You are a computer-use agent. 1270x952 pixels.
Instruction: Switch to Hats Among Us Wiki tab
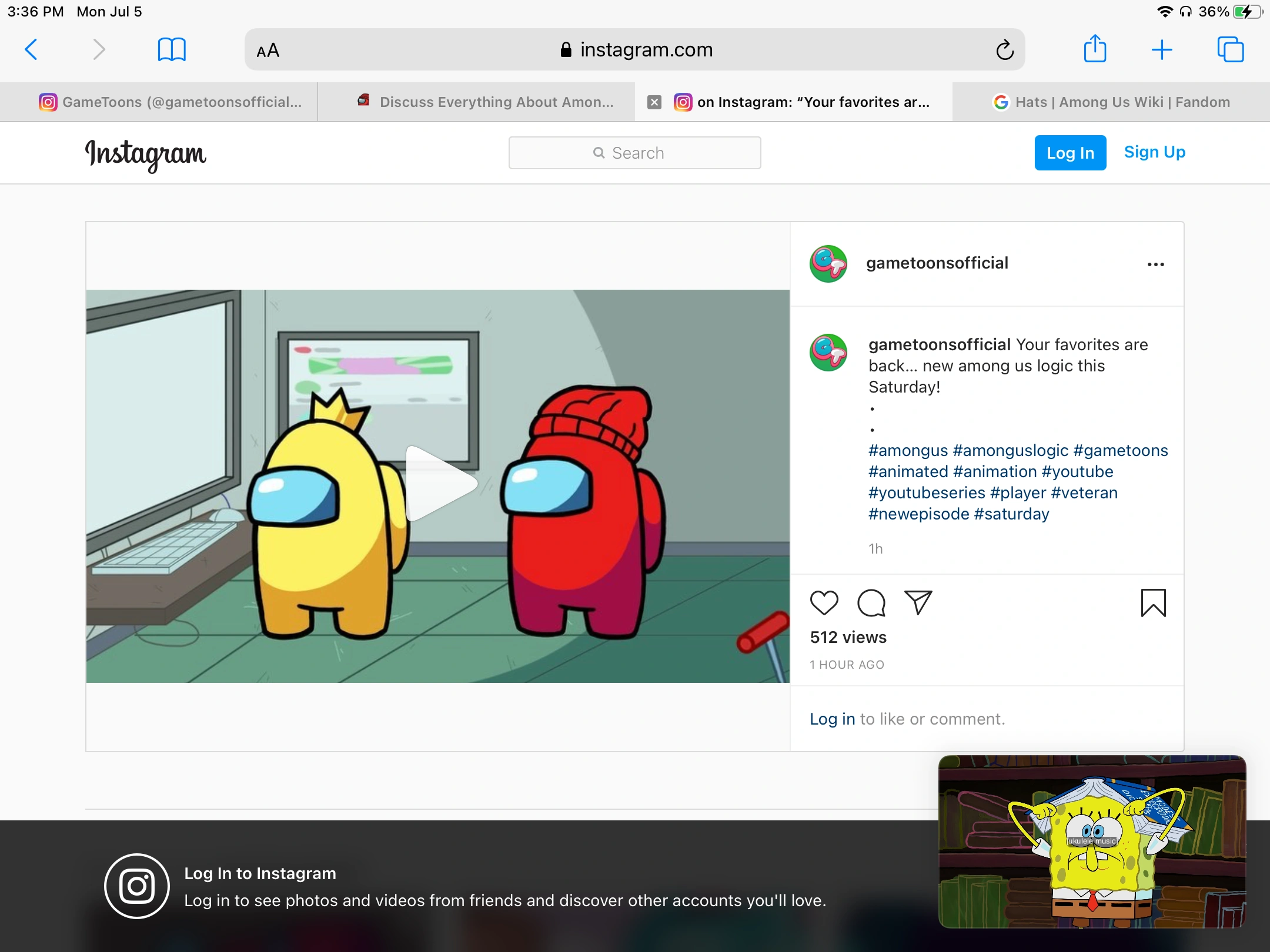[x=1111, y=102]
